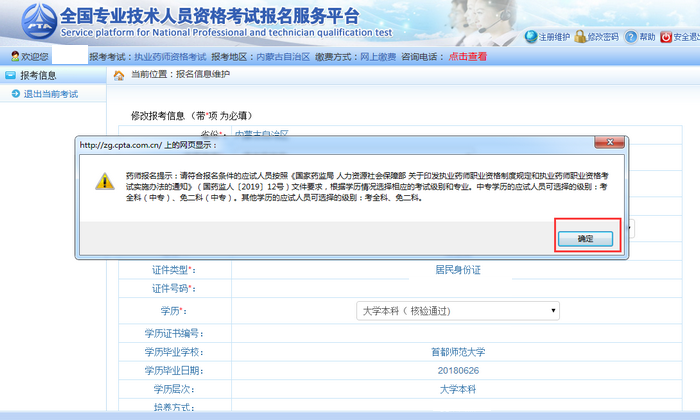Click the home icon beside 当前位置
This screenshot has height=420, width=700.
point(119,75)
